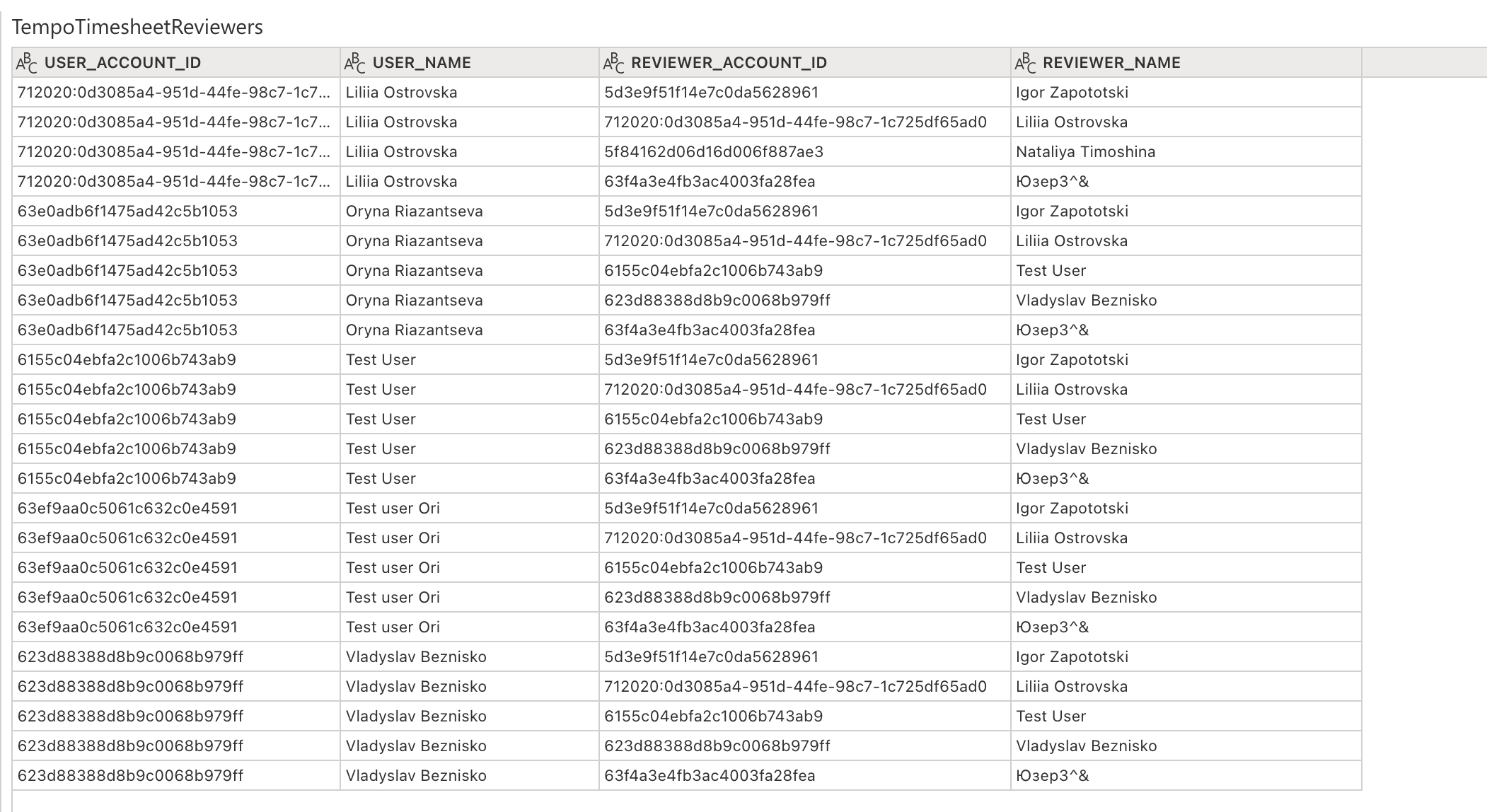This screenshot has width=1487, height=812.
Task: Click the first Oryna Riazantseva user cell
Action: click(x=413, y=211)
